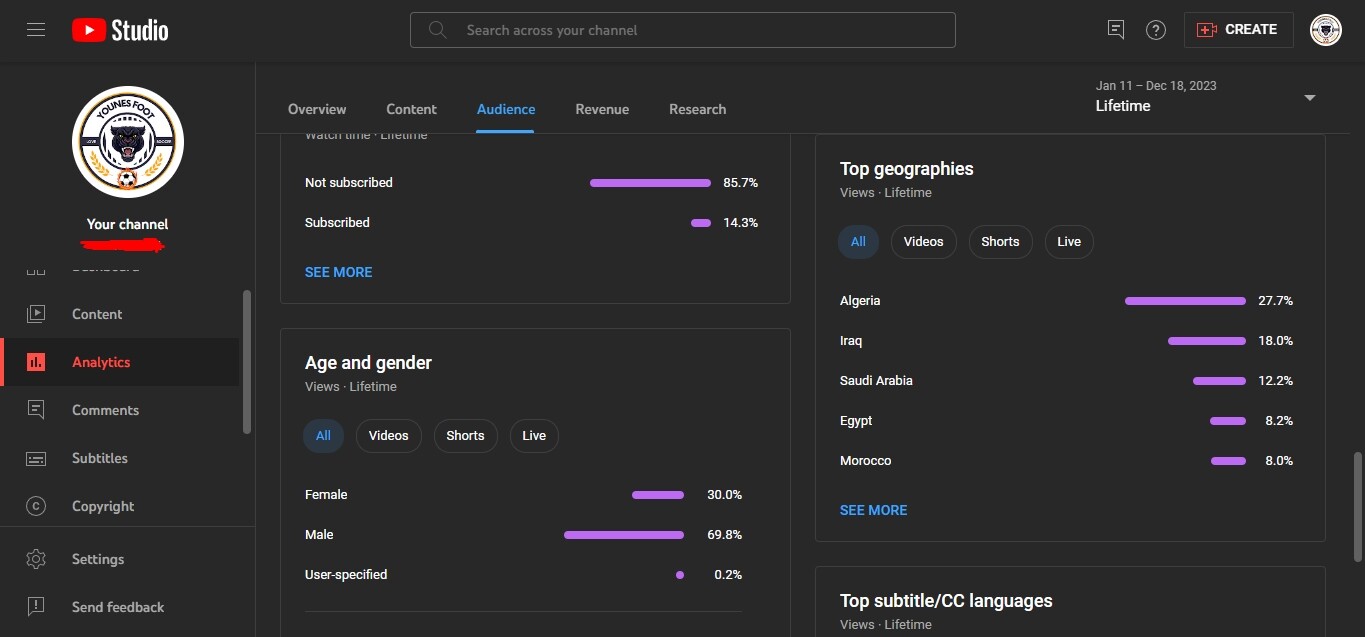The image size is (1365, 637).
Task: Switch to the Overview tab
Action: [317, 109]
